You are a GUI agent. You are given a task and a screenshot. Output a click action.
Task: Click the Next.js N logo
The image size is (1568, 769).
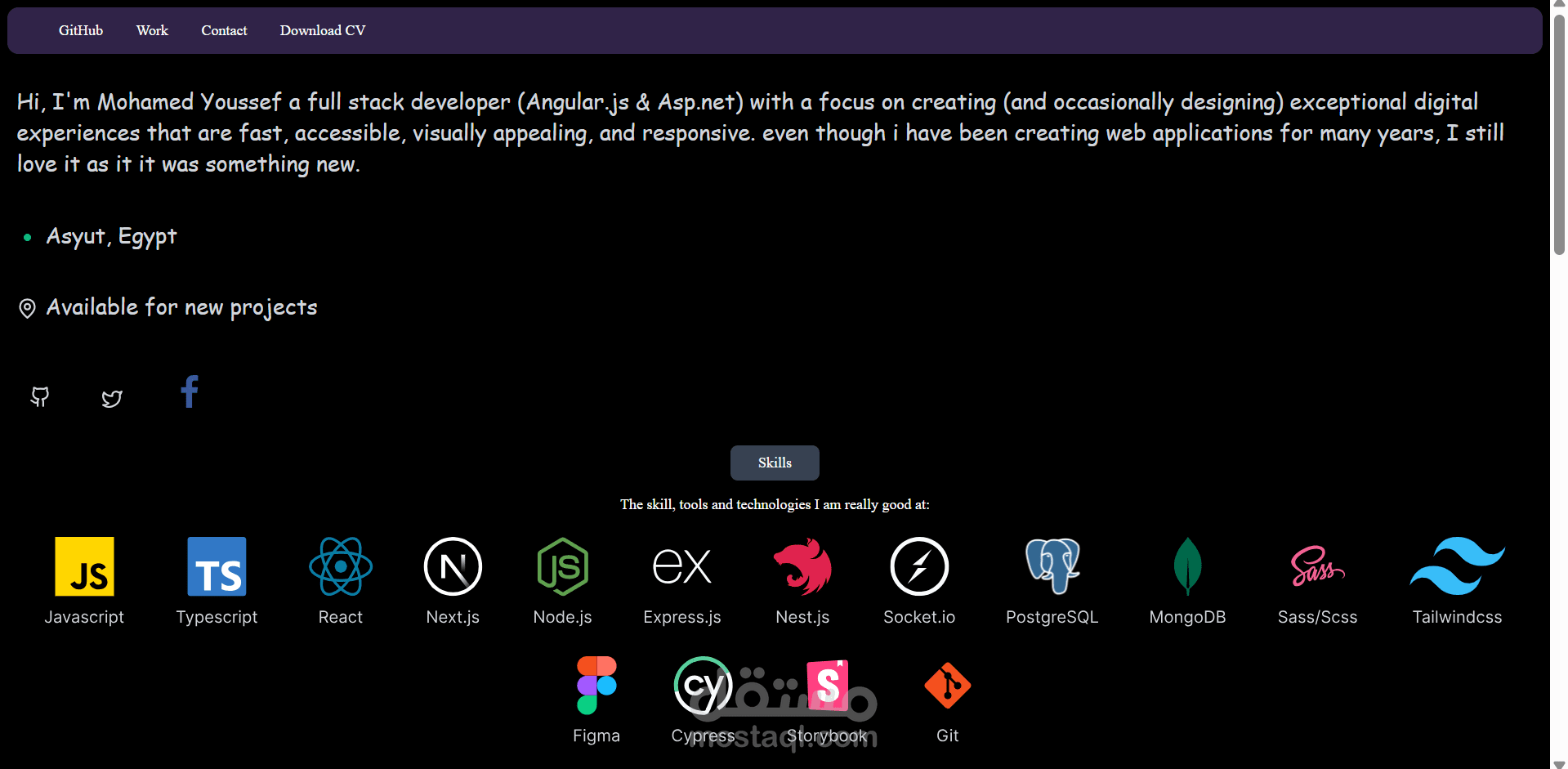click(453, 566)
